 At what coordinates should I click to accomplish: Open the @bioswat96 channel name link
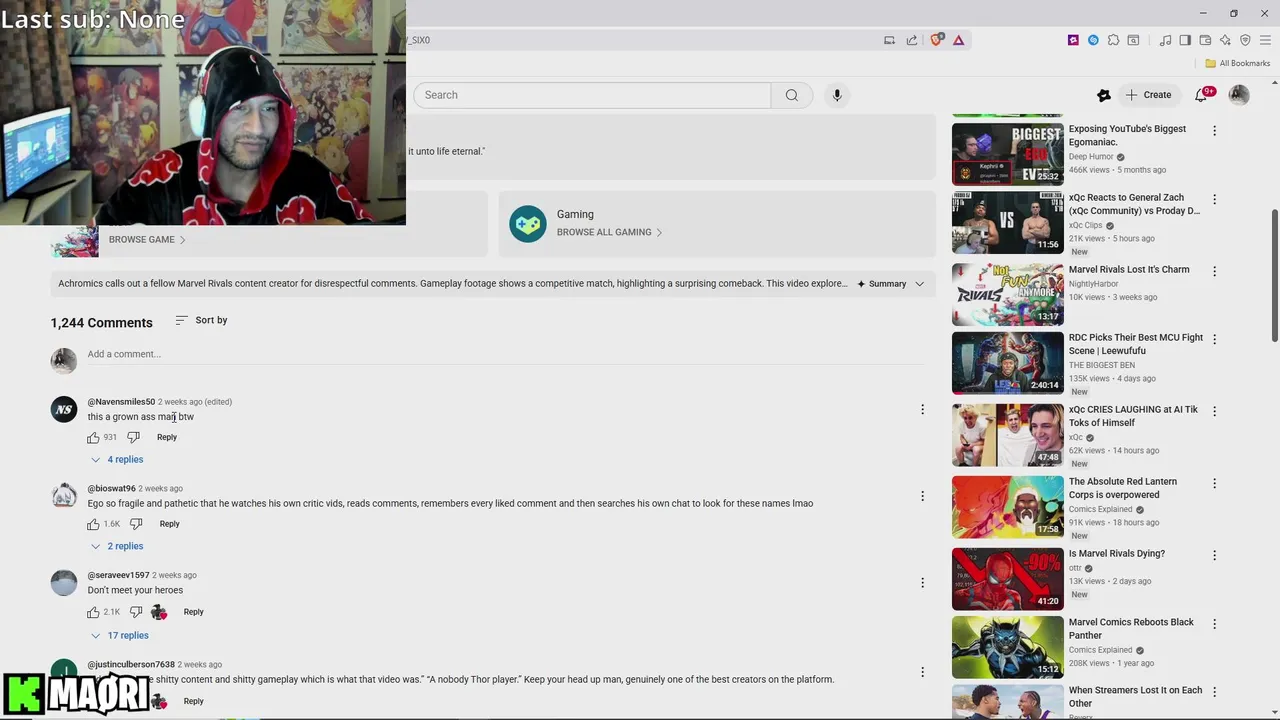[111, 489]
